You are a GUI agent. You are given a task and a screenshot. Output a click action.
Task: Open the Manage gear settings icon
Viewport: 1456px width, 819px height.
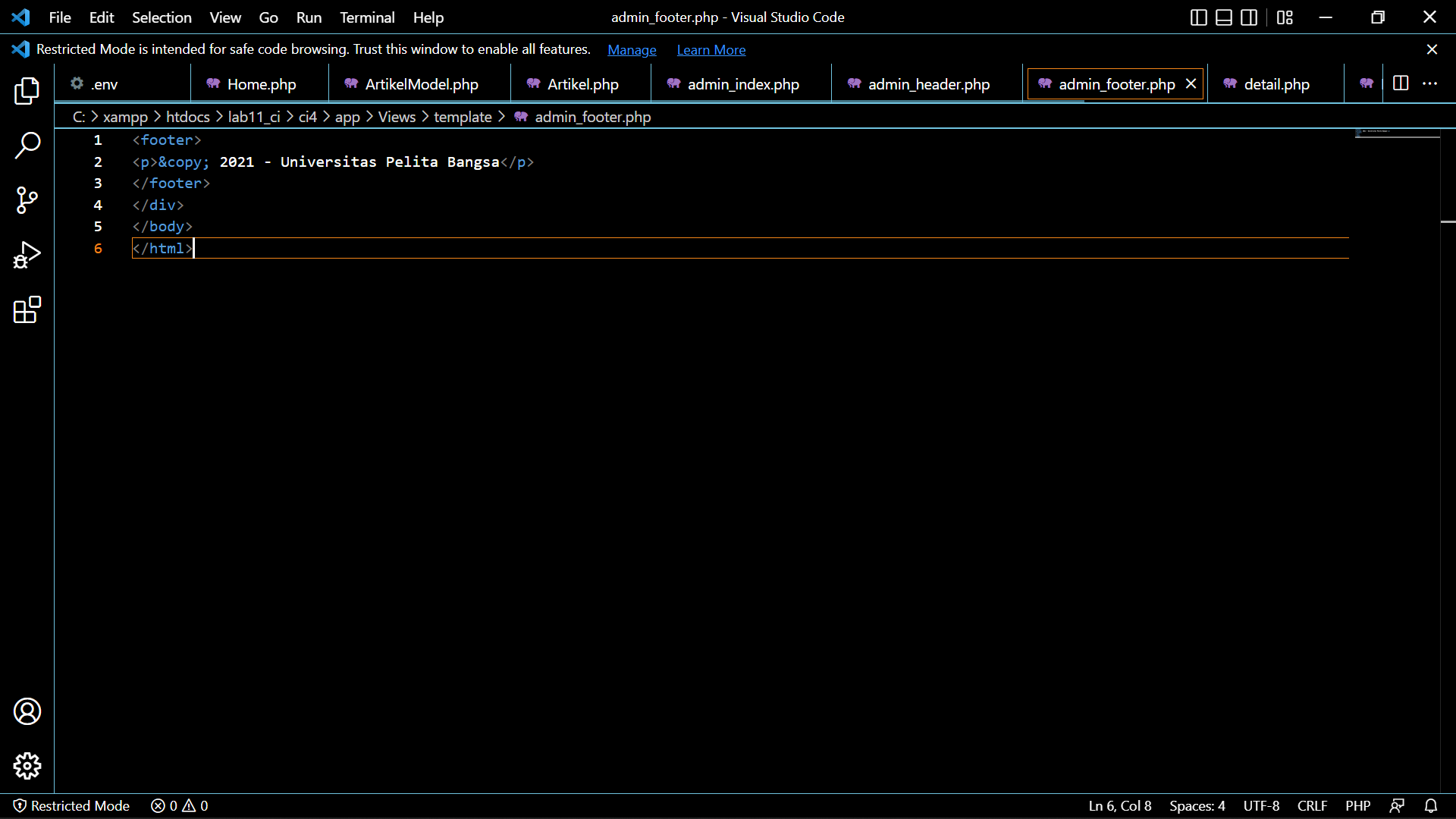[x=27, y=766]
